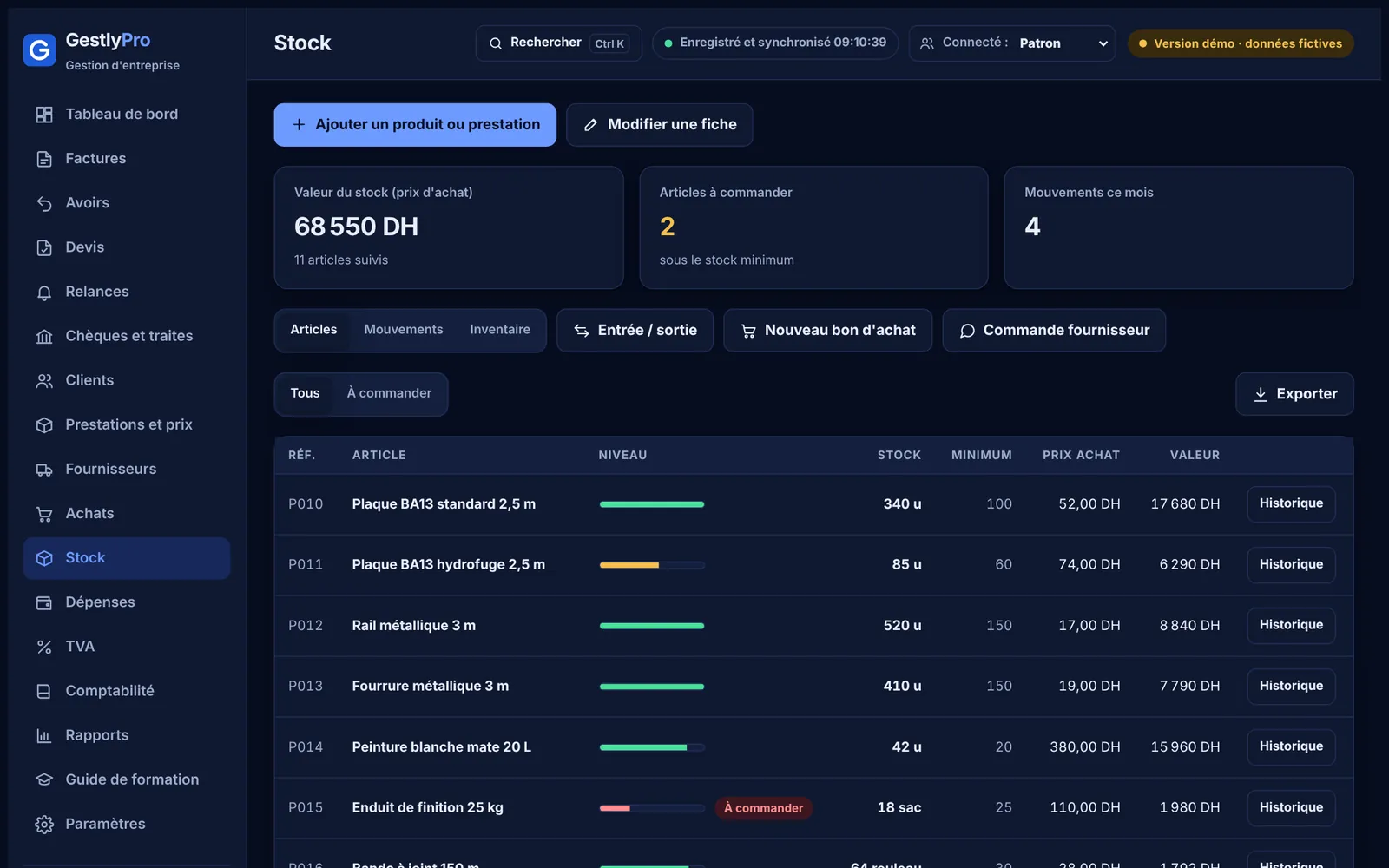Open Commande fournisseur button
Viewport: 1389px width, 868px height.
point(1054,331)
